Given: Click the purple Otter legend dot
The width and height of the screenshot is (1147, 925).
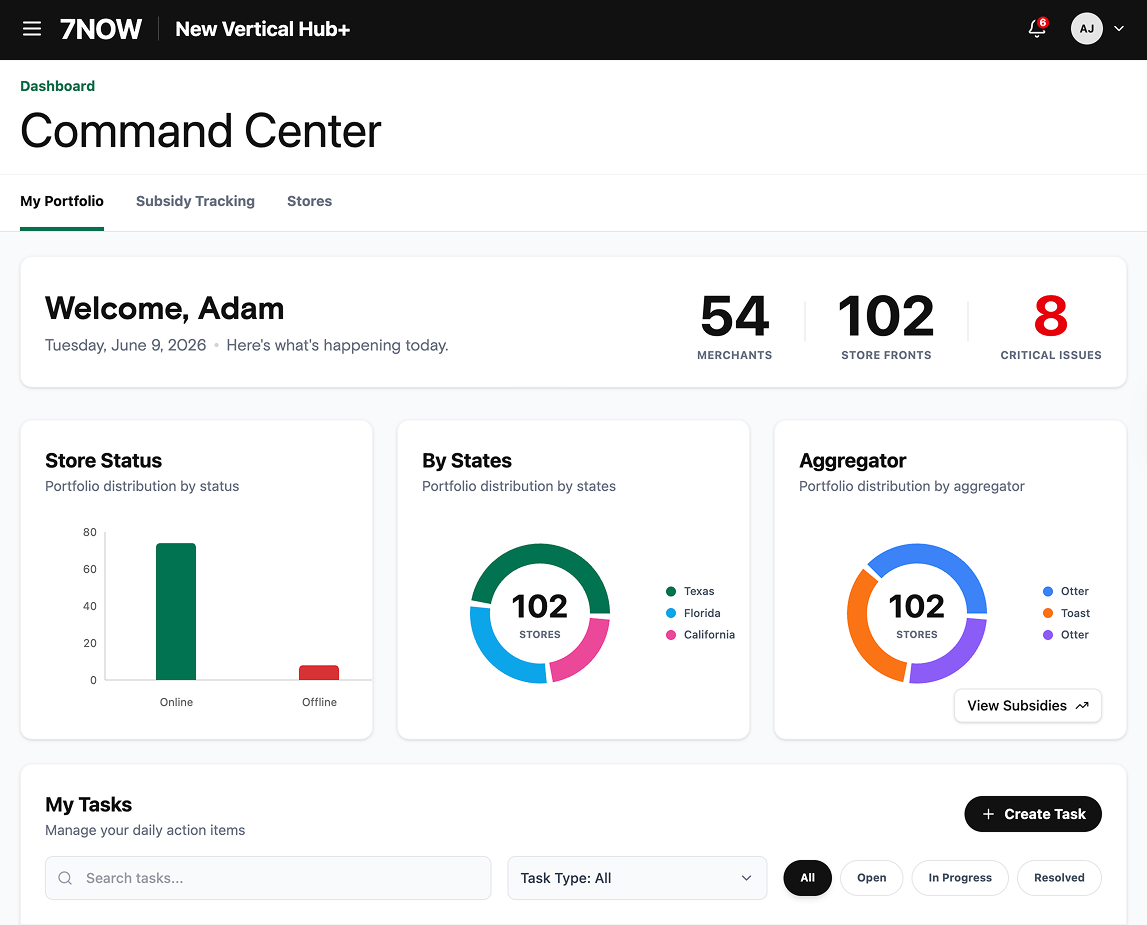Looking at the screenshot, I should click(1048, 635).
